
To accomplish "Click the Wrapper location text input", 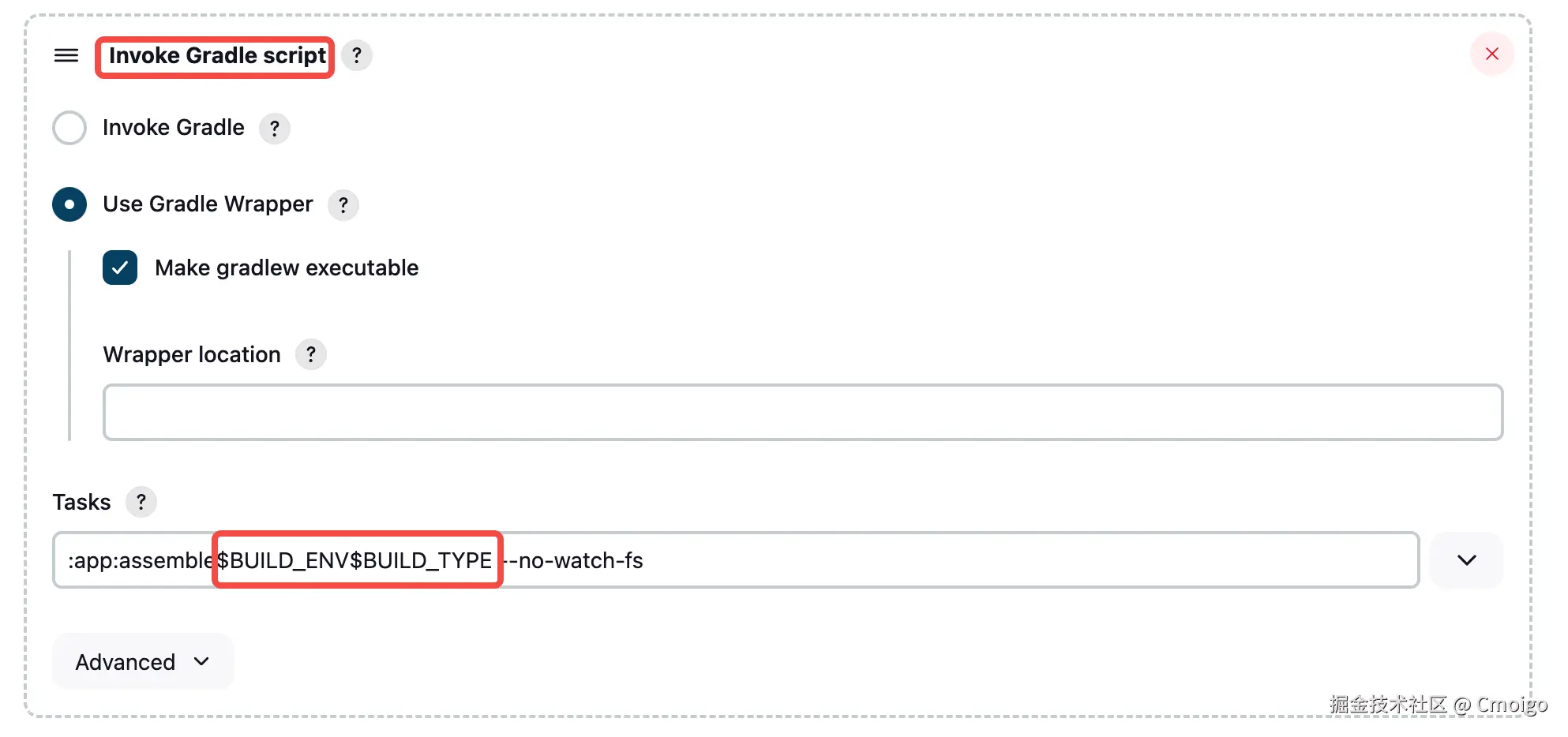I will [x=802, y=412].
